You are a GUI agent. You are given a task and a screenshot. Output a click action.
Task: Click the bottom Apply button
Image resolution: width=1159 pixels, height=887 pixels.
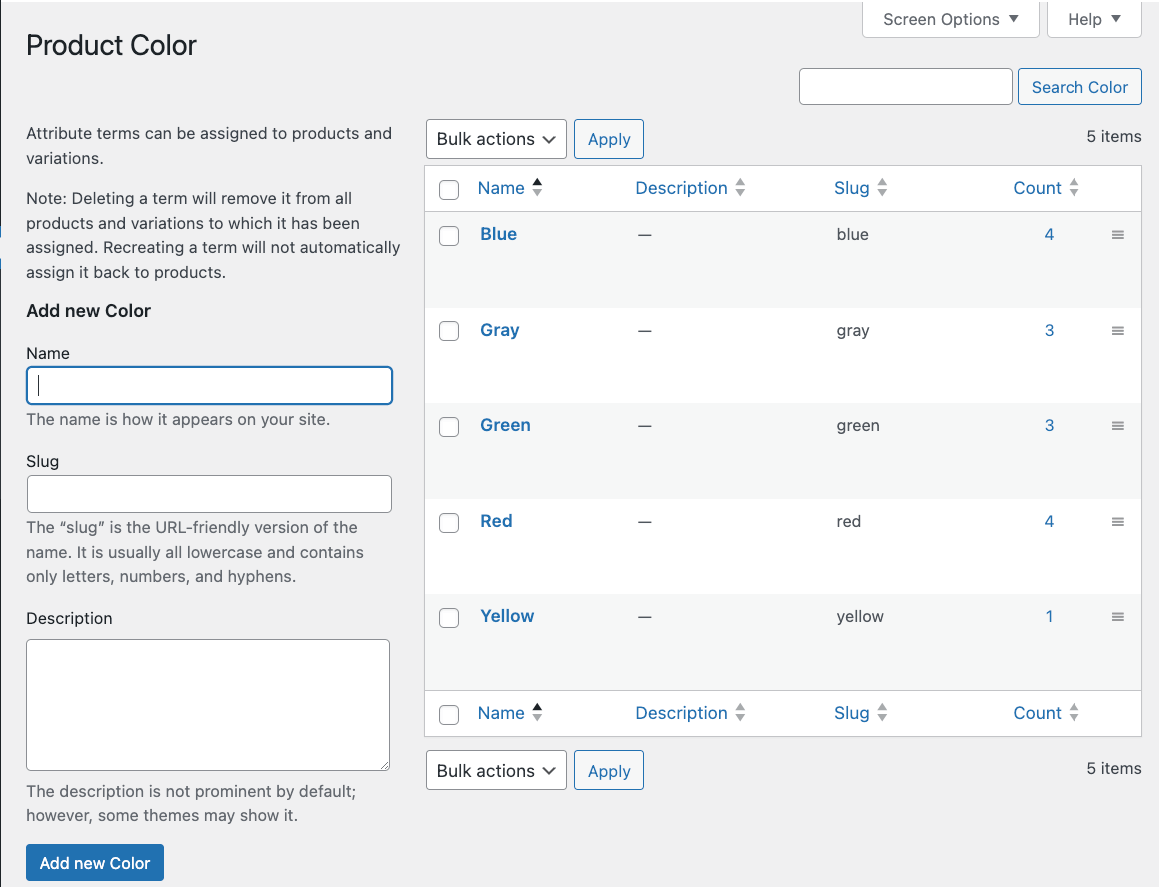coord(609,770)
